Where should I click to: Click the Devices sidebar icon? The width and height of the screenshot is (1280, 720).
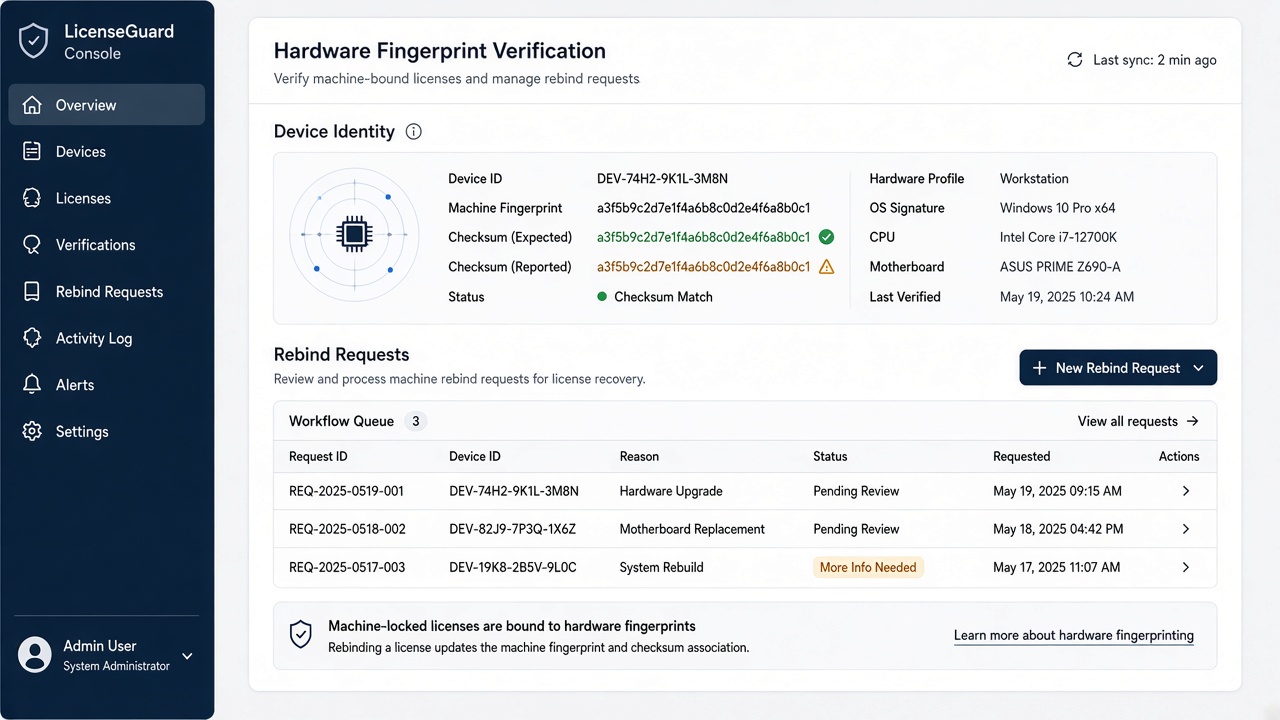coord(32,152)
